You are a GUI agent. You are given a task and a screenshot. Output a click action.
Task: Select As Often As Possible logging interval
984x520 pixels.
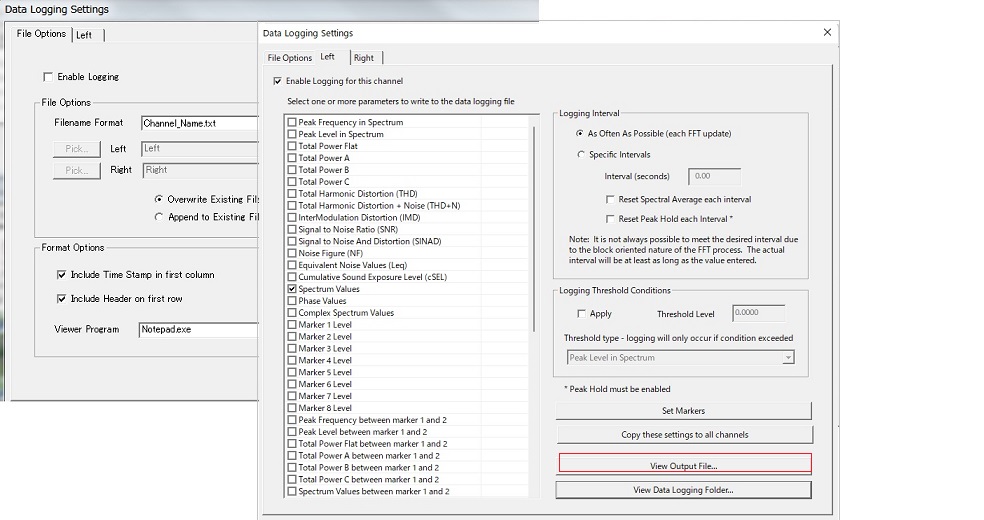[580, 134]
